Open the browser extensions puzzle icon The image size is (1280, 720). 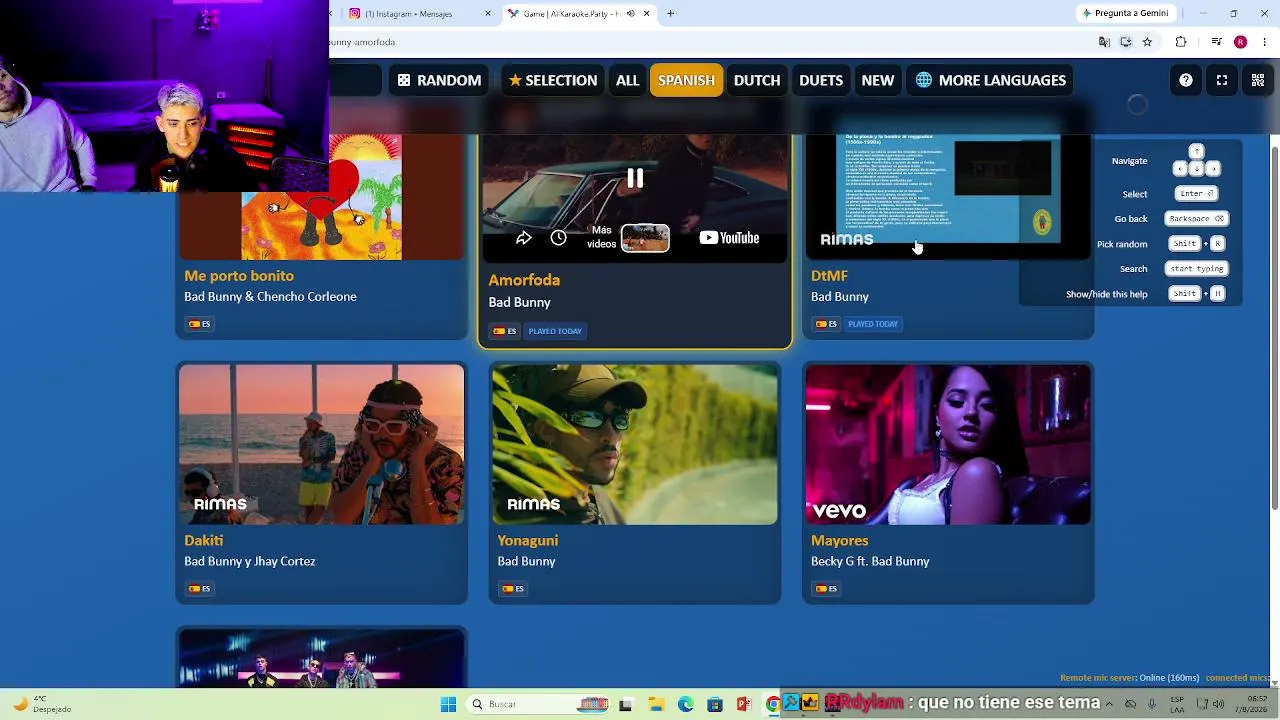tap(1181, 42)
